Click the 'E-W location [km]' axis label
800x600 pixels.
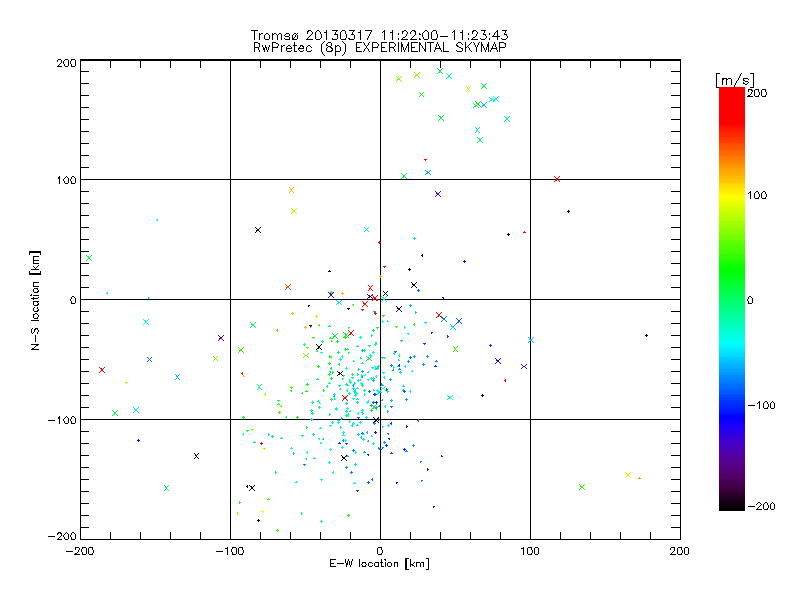379,564
